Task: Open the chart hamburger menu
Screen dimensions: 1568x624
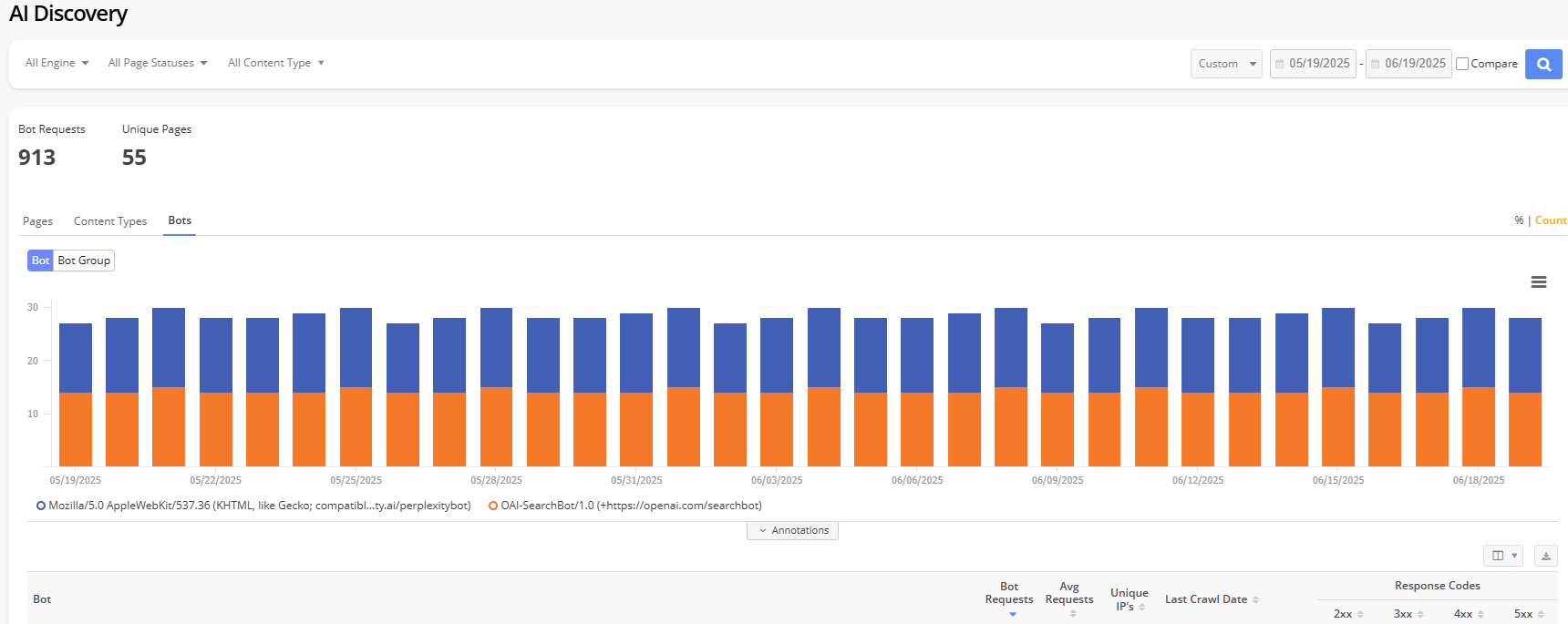Action: (x=1538, y=282)
